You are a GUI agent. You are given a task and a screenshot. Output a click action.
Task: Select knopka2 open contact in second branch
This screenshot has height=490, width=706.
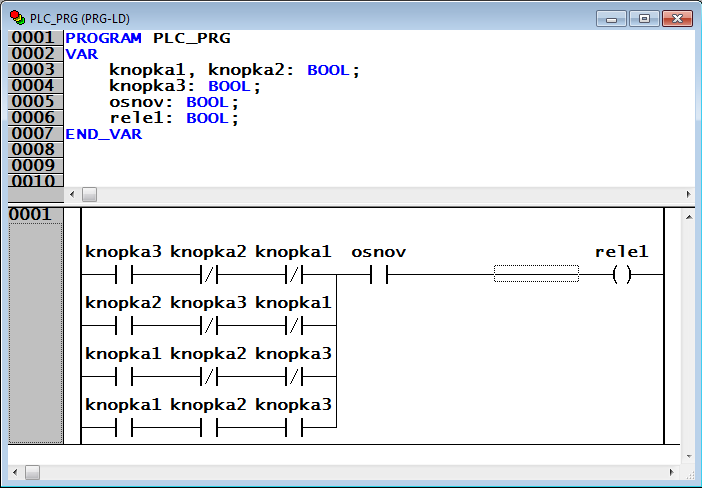pyautogui.click(x=124, y=326)
